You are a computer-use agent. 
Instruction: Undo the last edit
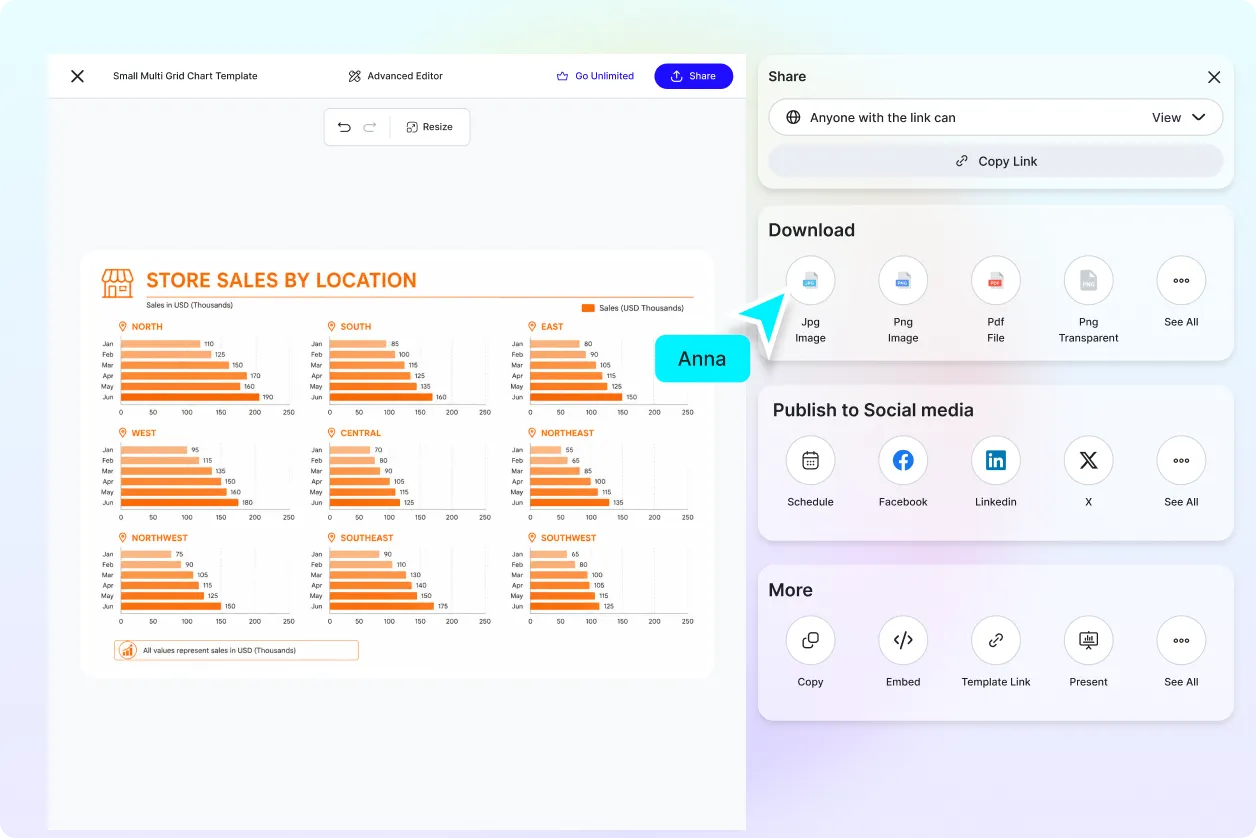click(344, 127)
